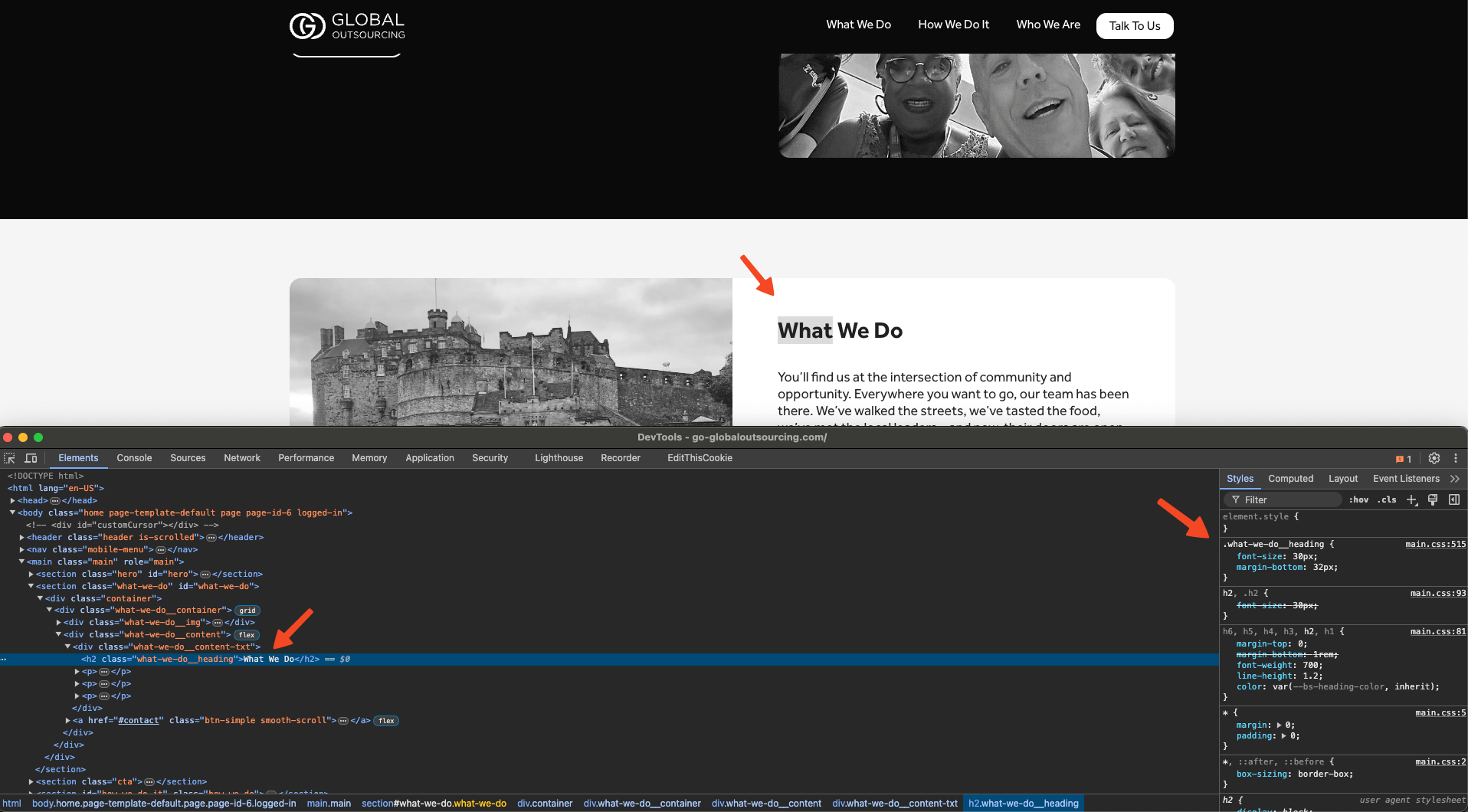
Task: Toggle the device toolbar icon
Action: (x=31, y=458)
